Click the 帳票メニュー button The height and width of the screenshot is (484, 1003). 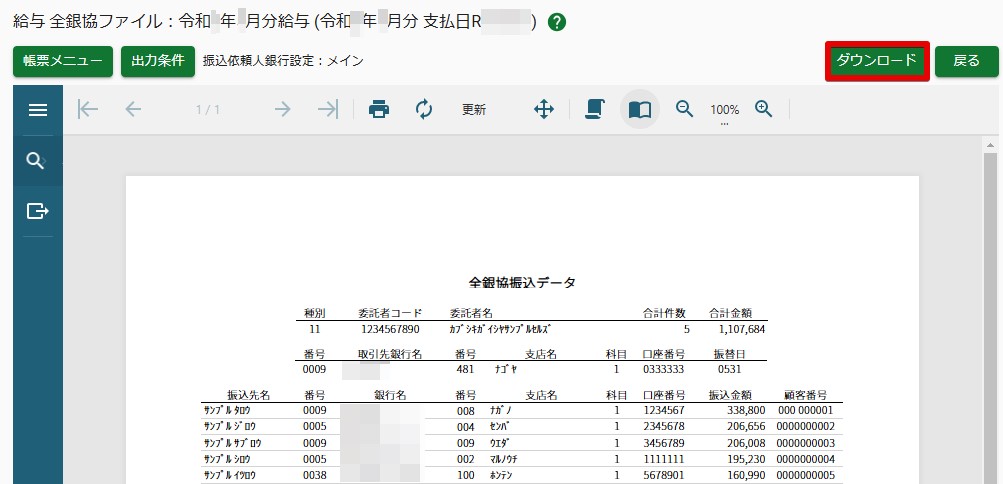(63, 61)
